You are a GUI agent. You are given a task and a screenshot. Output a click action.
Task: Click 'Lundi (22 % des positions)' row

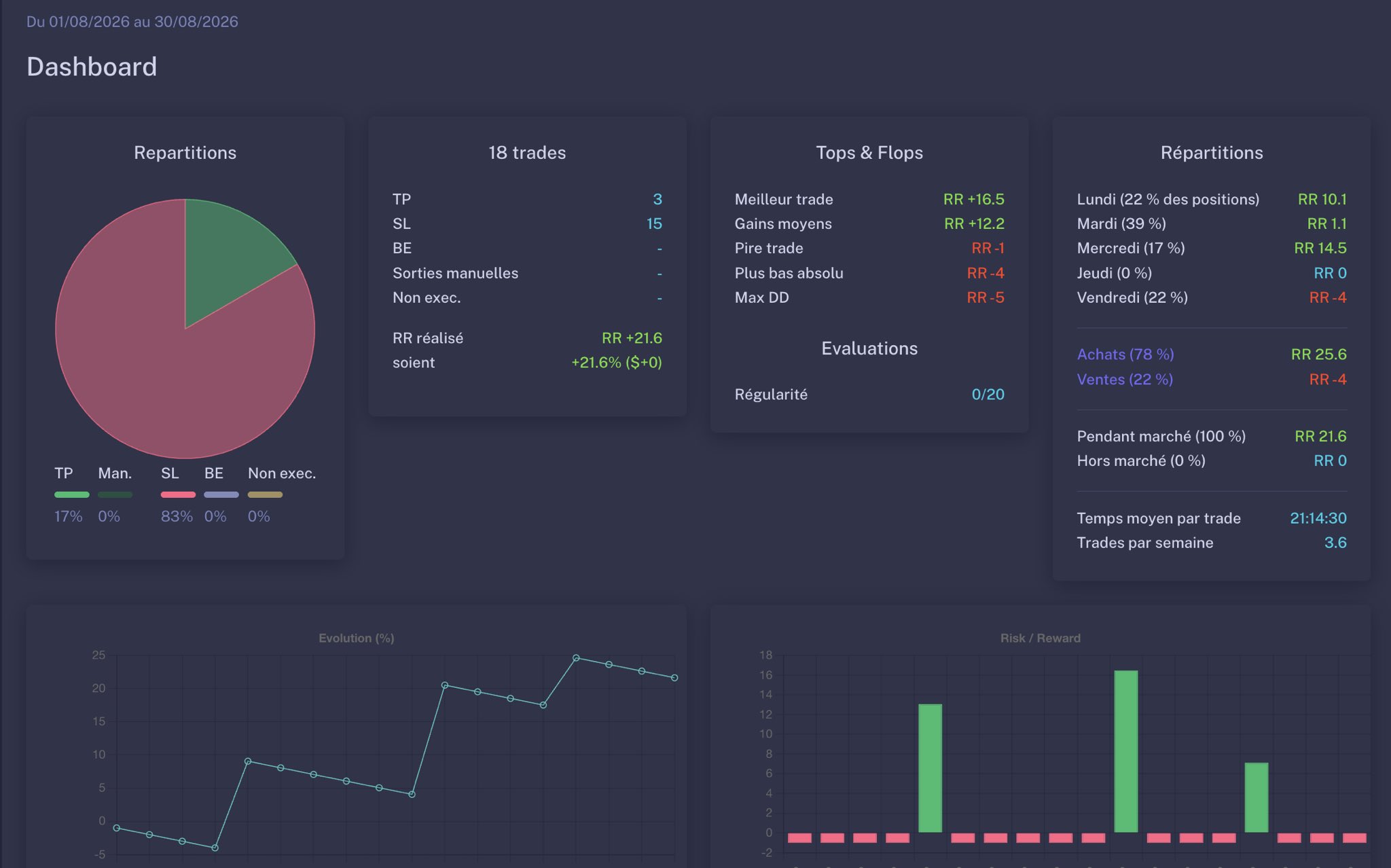coord(1212,199)
